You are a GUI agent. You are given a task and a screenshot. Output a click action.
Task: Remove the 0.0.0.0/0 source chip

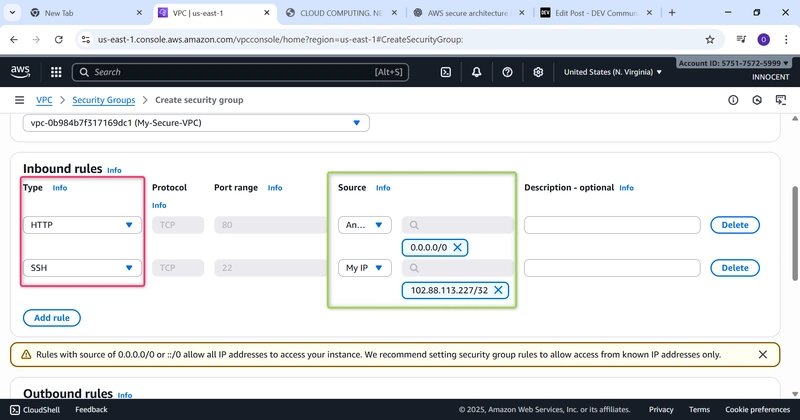coord(458,247)
